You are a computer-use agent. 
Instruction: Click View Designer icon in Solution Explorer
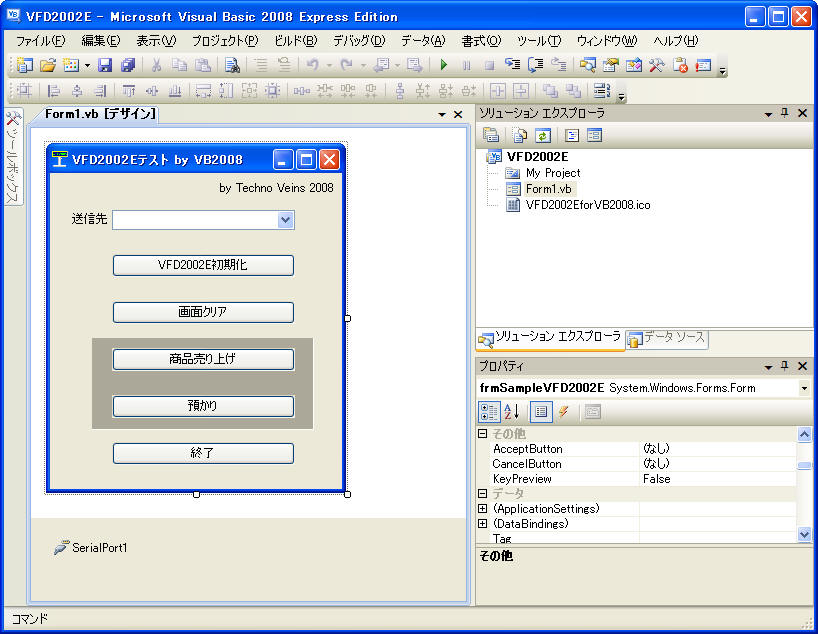pos(594,136)
